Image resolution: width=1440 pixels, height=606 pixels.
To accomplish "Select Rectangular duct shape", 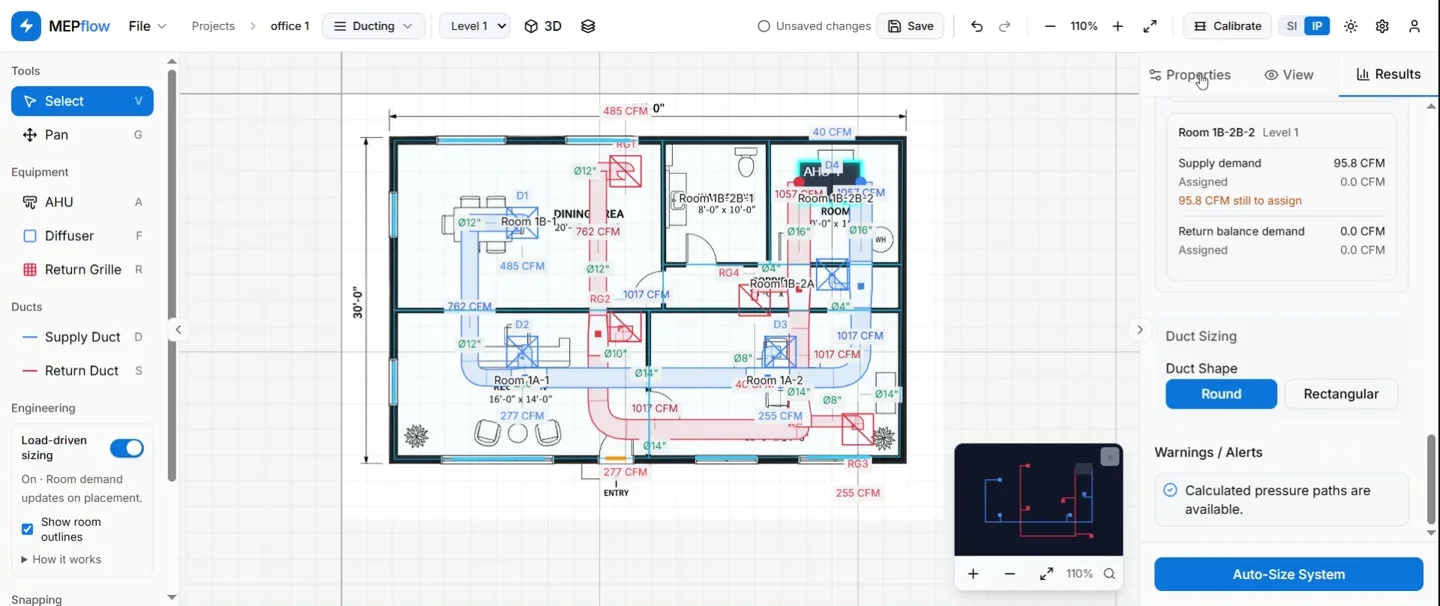I will 1341,394.
